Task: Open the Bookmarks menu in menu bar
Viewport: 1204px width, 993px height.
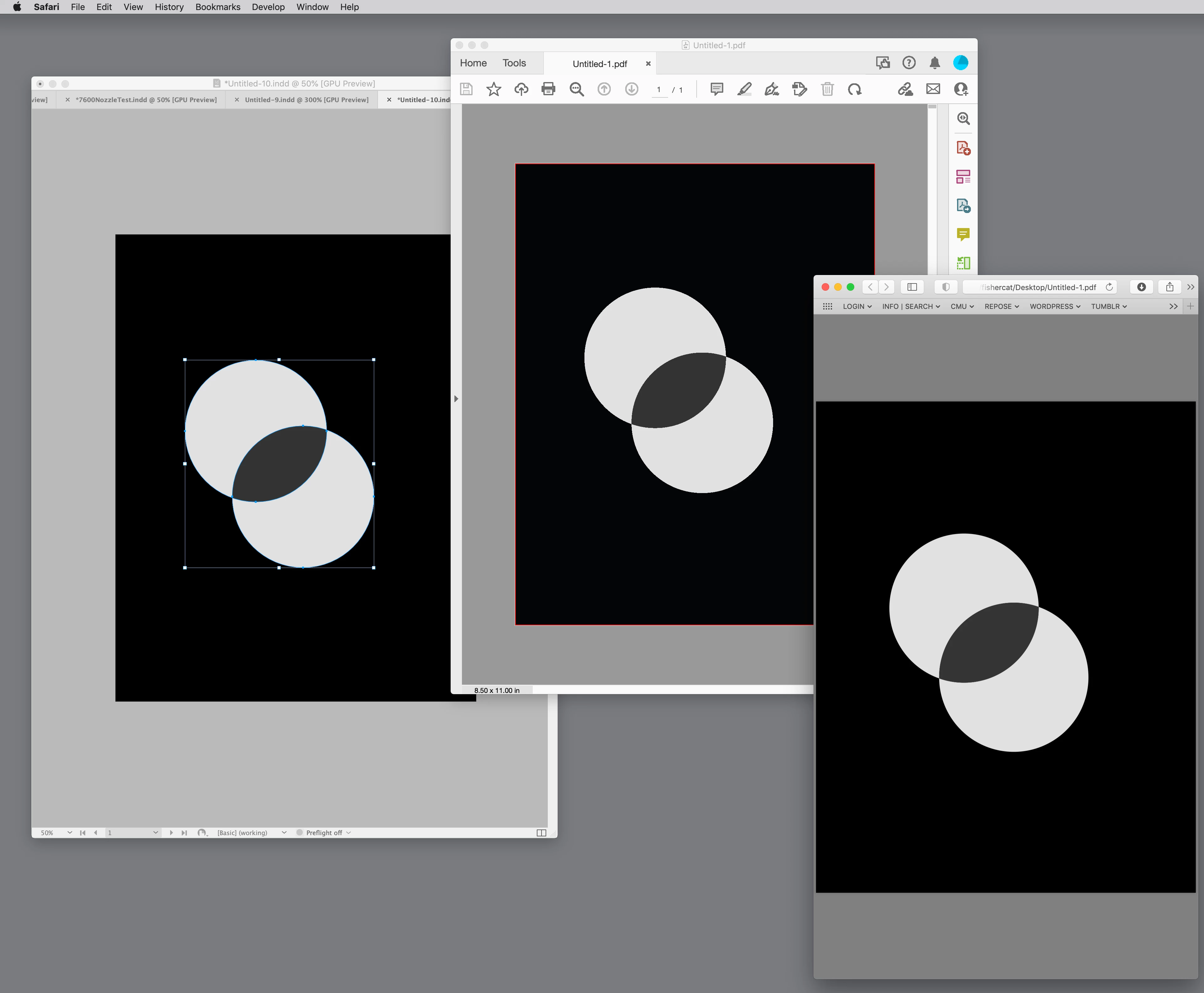Action: click(217, 7)
